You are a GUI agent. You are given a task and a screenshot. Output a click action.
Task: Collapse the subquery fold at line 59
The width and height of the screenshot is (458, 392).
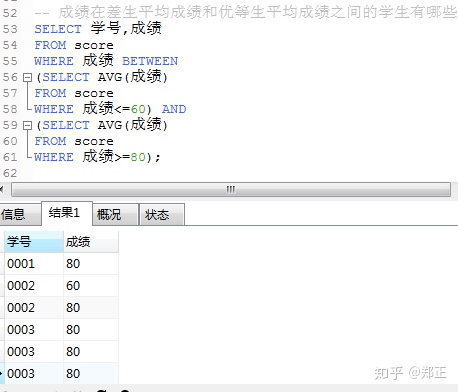click(x=27, y=126)
